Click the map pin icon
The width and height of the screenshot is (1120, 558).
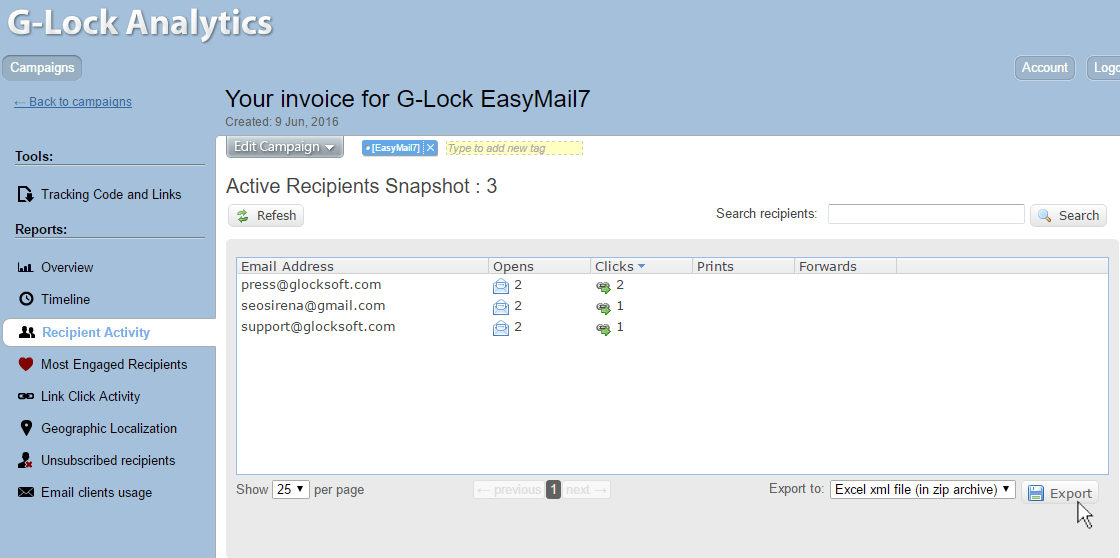pyautogui.click(x=26, y=429)
